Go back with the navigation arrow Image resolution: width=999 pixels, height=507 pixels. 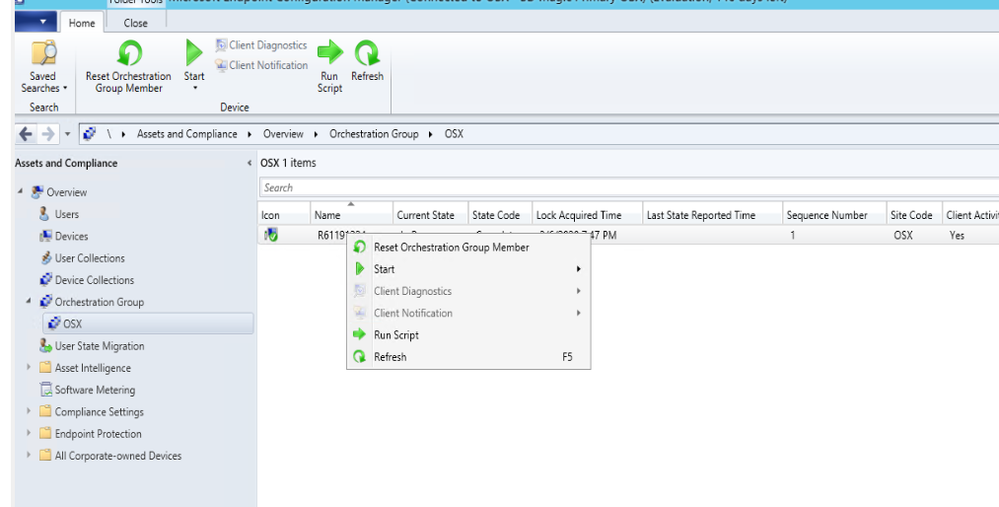click(x=25, y=134)
